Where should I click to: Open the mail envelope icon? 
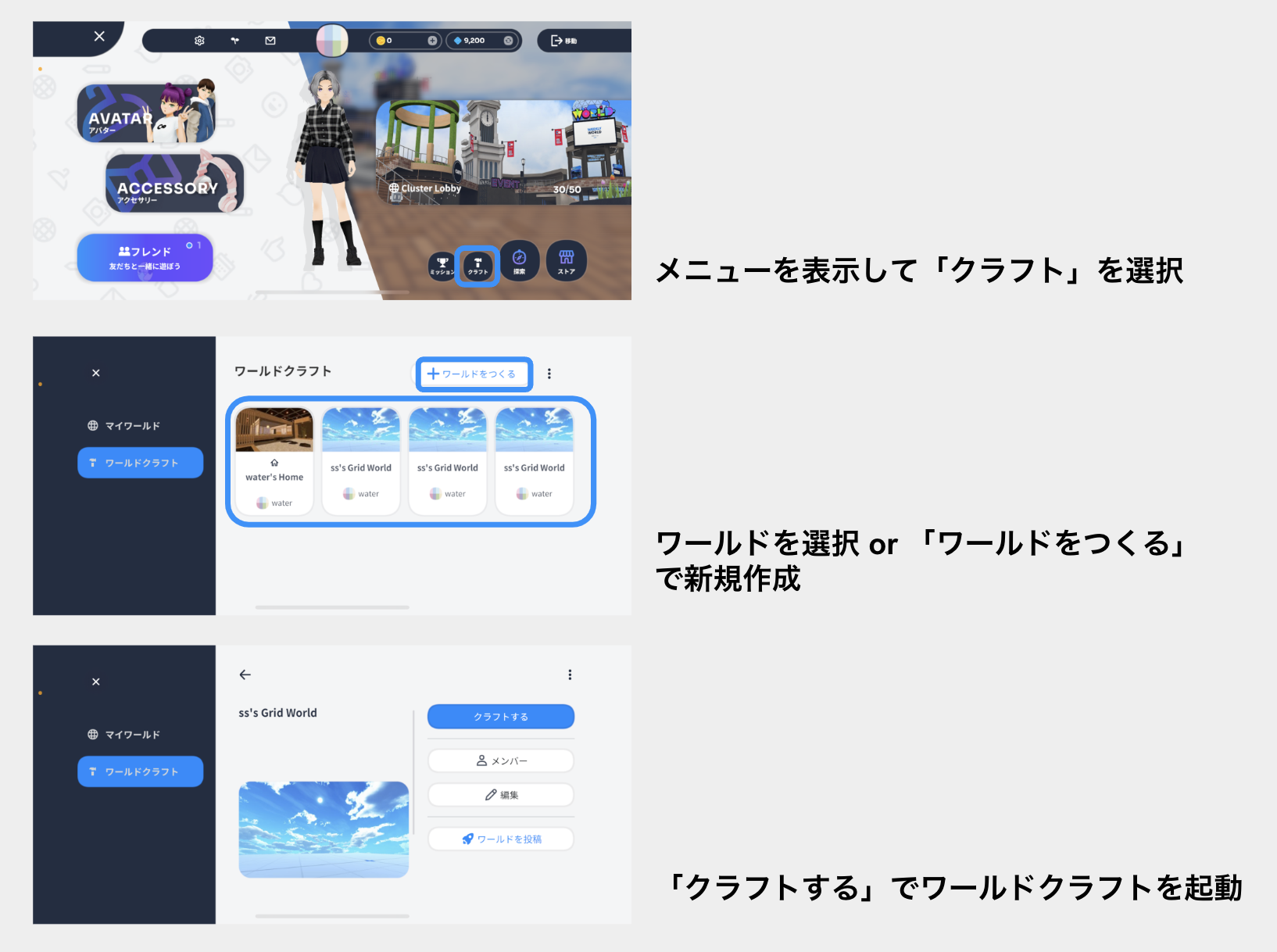pyautogui.click(x=270, y=41)
